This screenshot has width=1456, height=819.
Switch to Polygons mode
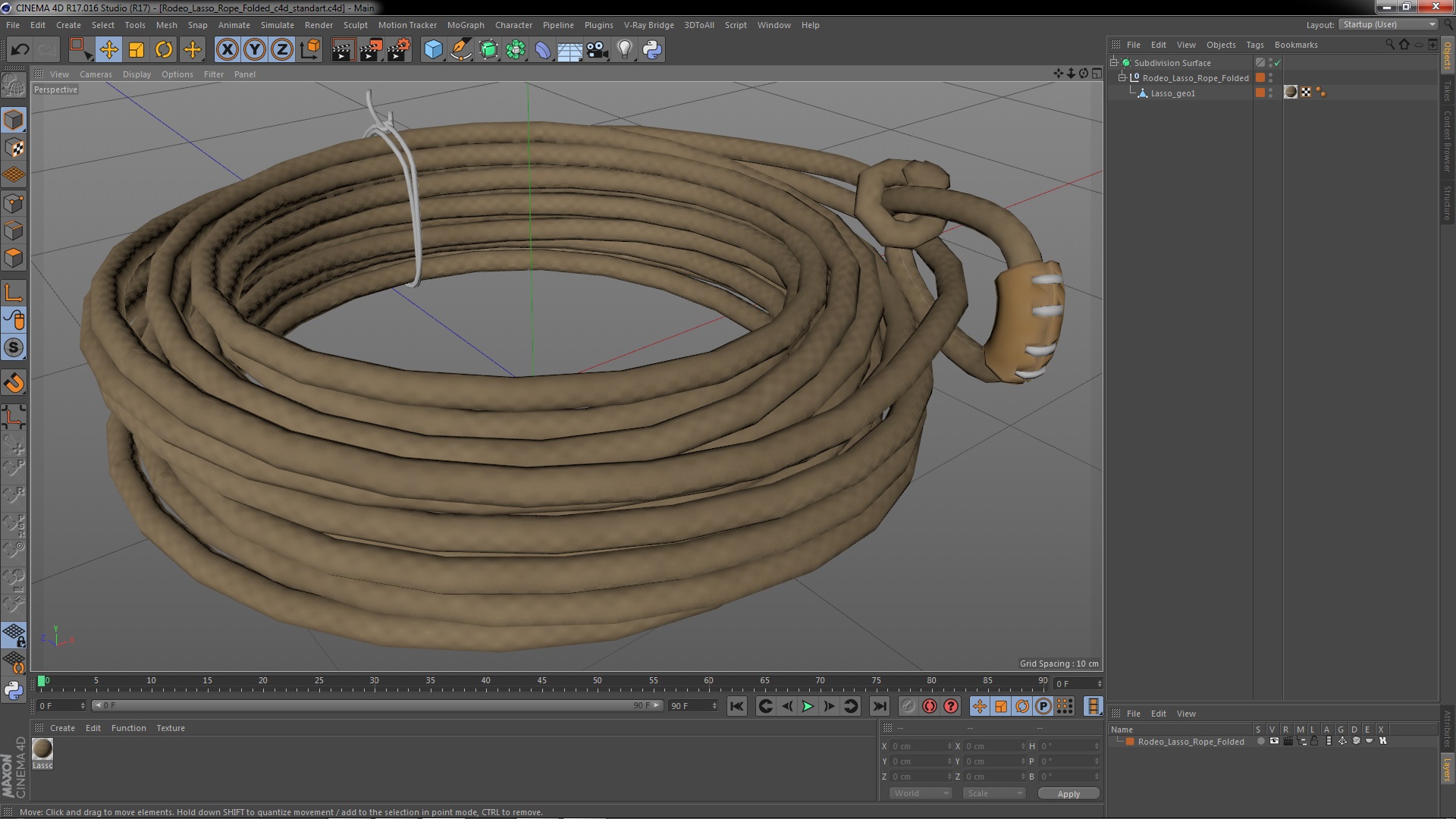(14, 258)
